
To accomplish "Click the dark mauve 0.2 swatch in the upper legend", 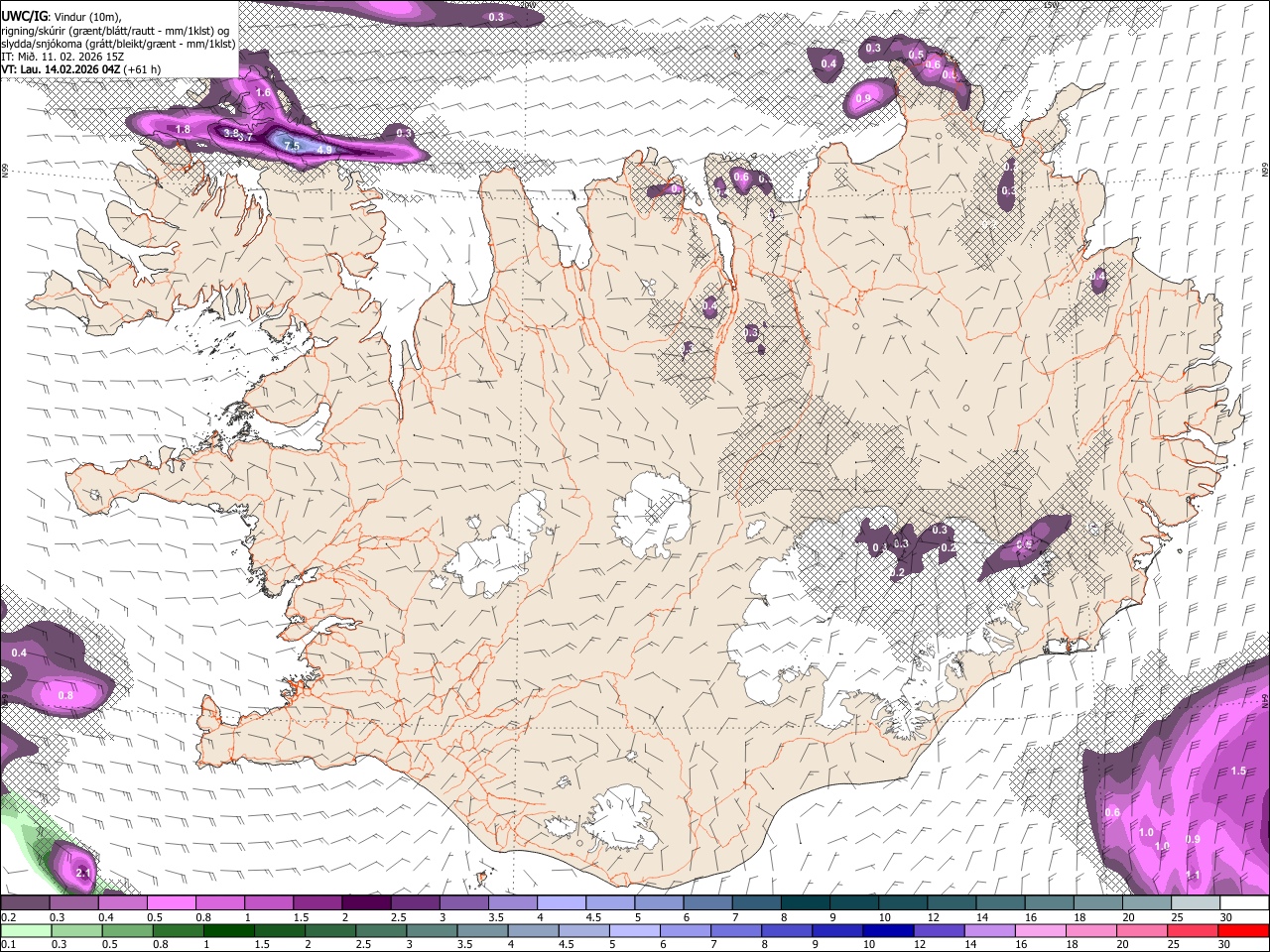I will (25, 903).
